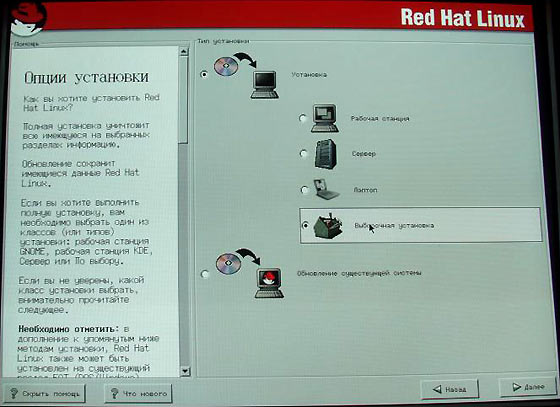The image size is (560, 407).
Task: Click the help panel scrollbar thumb
Action: tap(184, 100)
